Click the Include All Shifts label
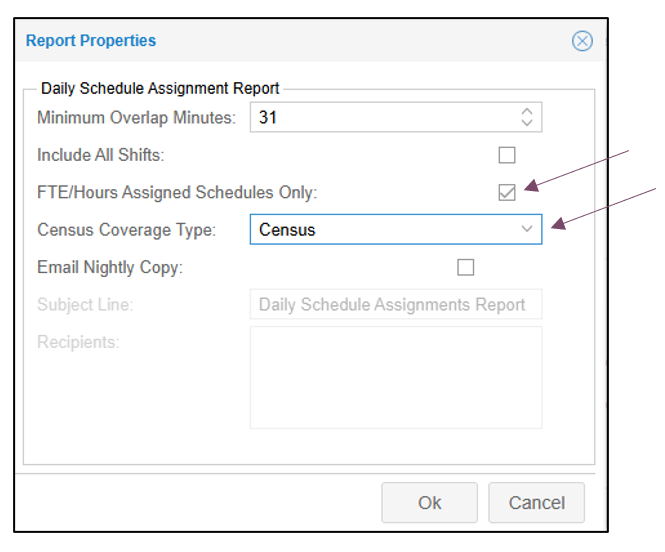Screen dimensions: 665x552 point(101,155)
